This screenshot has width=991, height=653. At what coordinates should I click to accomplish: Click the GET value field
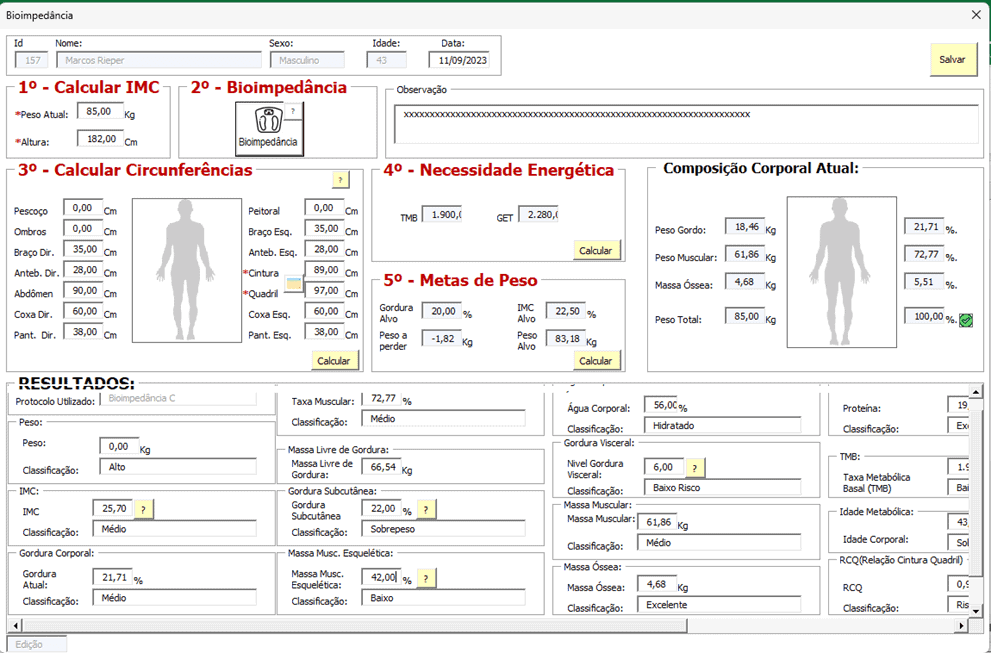538,214
